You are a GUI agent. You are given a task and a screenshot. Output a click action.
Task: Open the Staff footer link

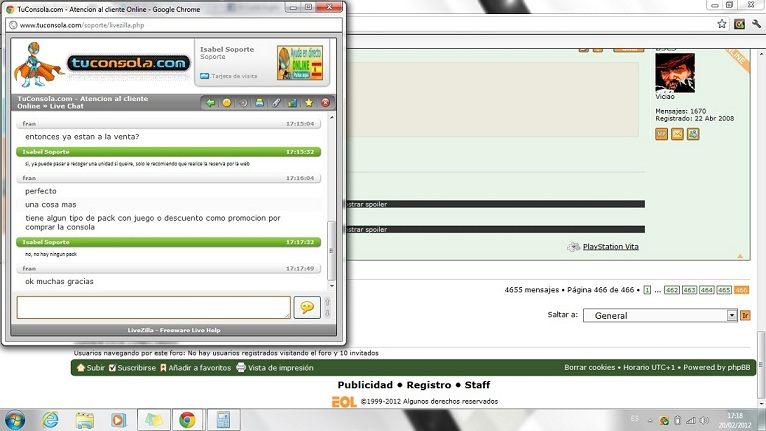click(x=477, y=385)
